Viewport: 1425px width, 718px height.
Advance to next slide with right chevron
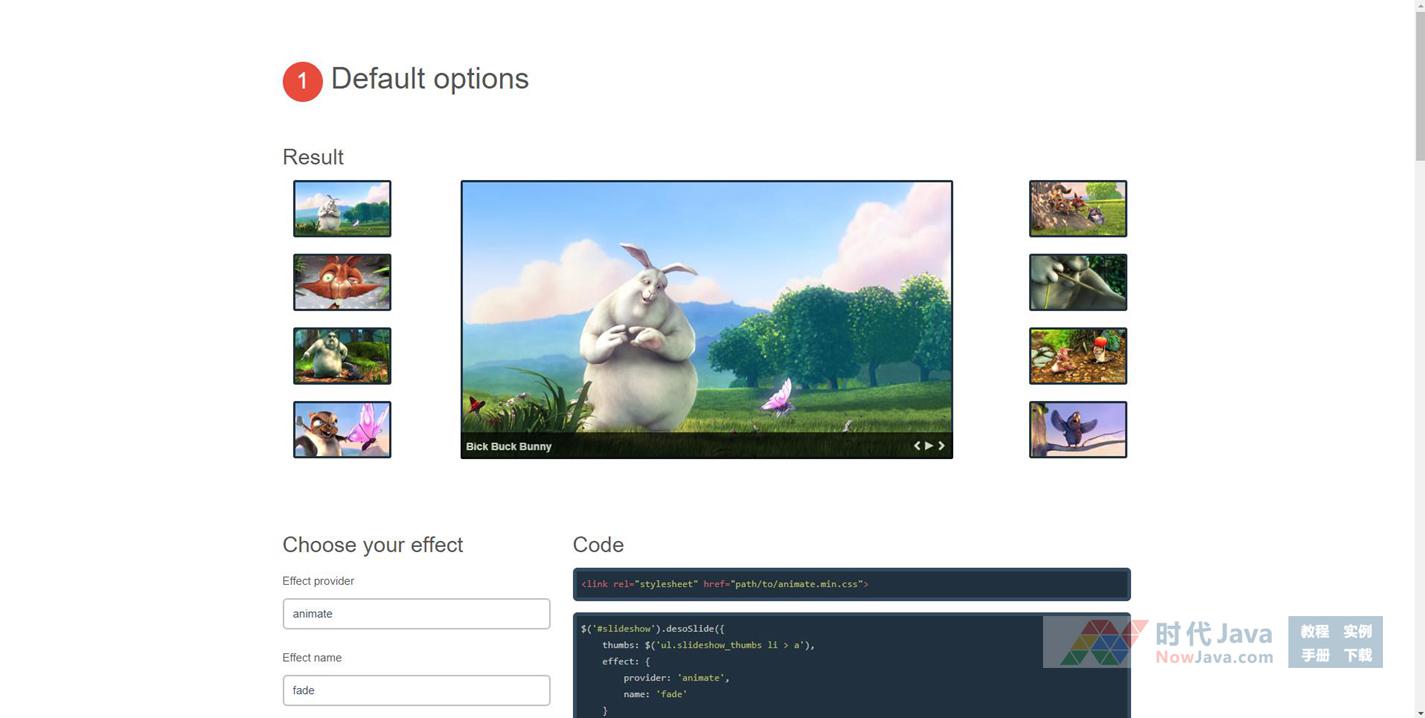(x=941, y=446)
